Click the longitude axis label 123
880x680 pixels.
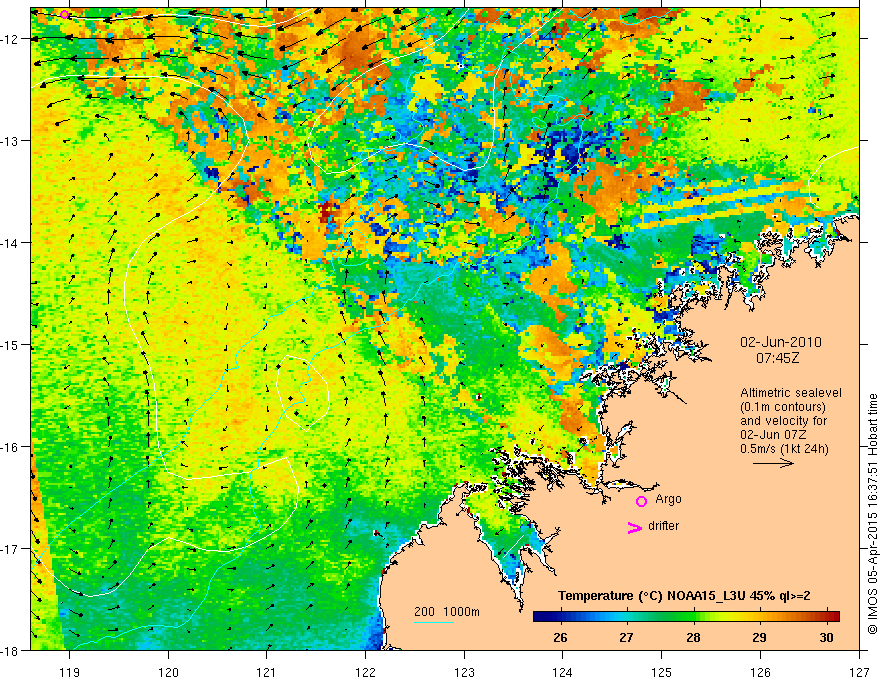coord(464,672)
